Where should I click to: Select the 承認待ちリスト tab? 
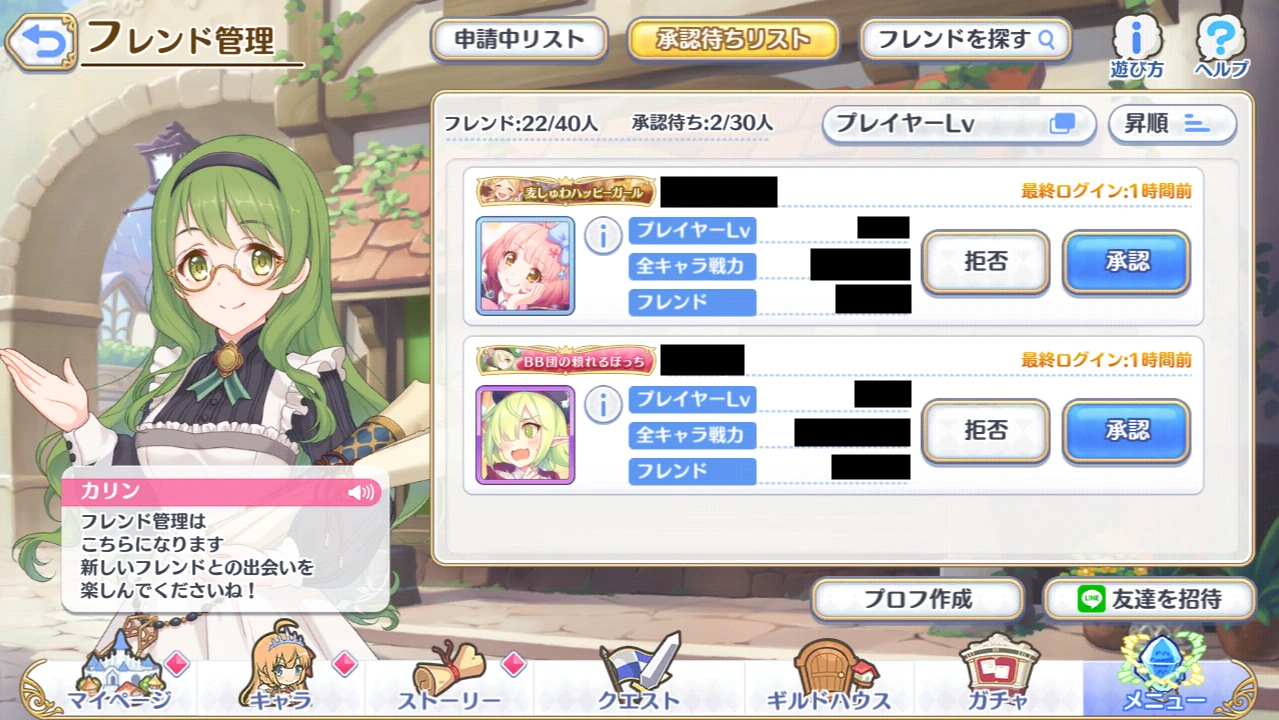(733, 40)
